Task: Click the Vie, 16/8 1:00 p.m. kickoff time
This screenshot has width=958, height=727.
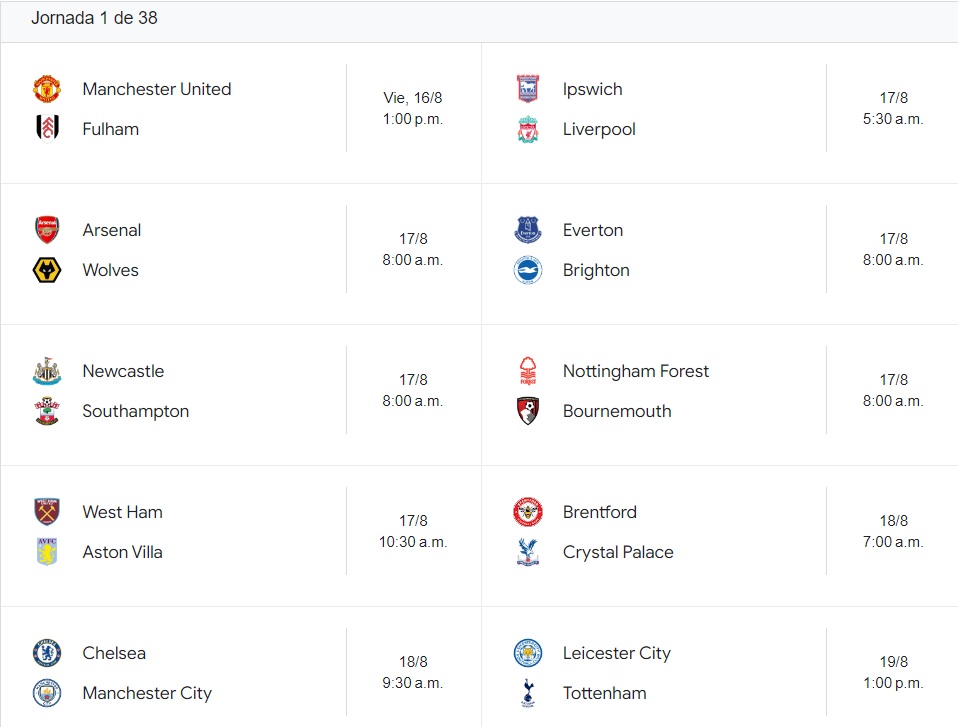Action: click(x=413, y=108)
